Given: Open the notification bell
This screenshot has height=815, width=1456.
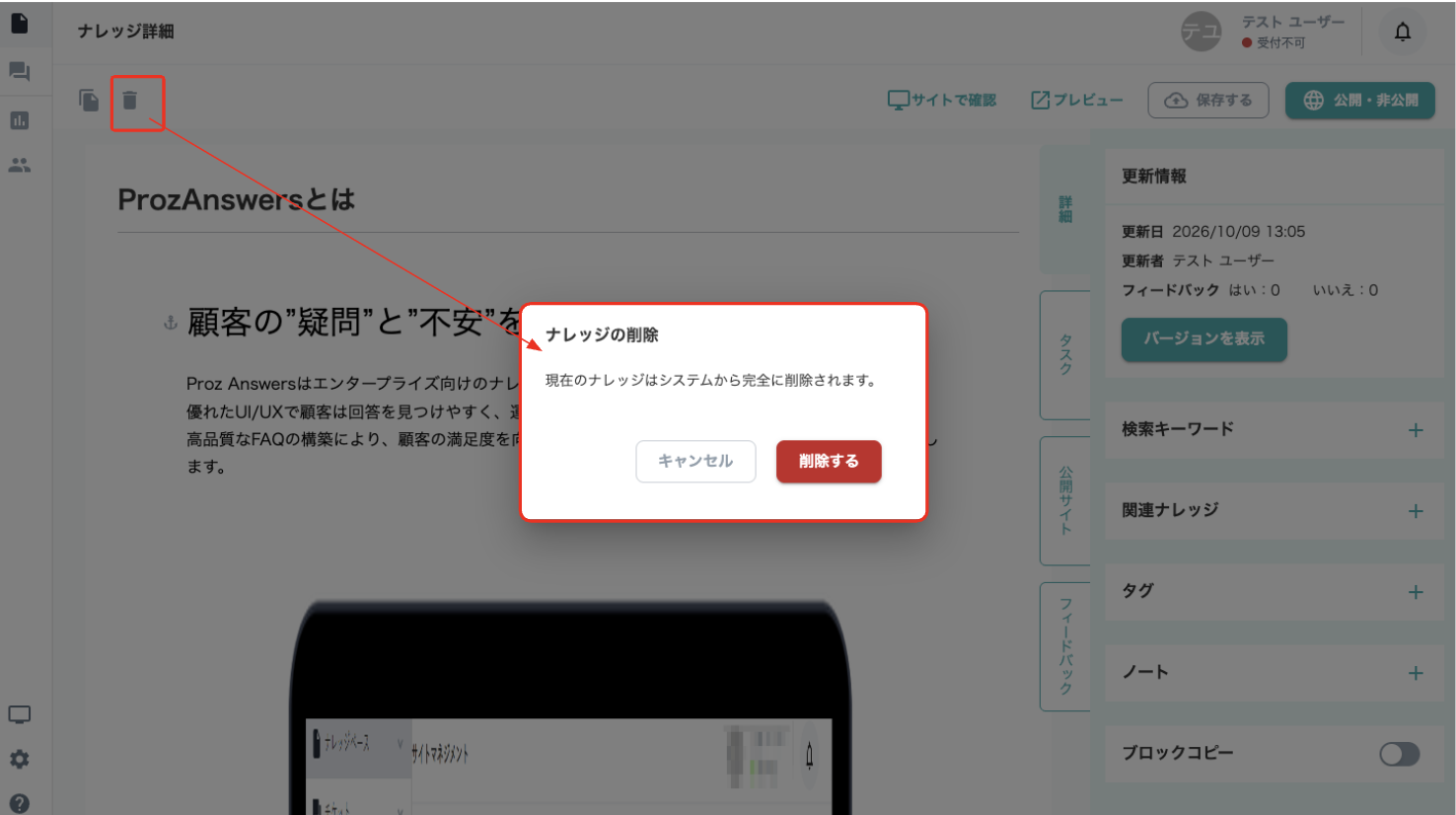Looking at the screenshot, I should pos(1402,32).
